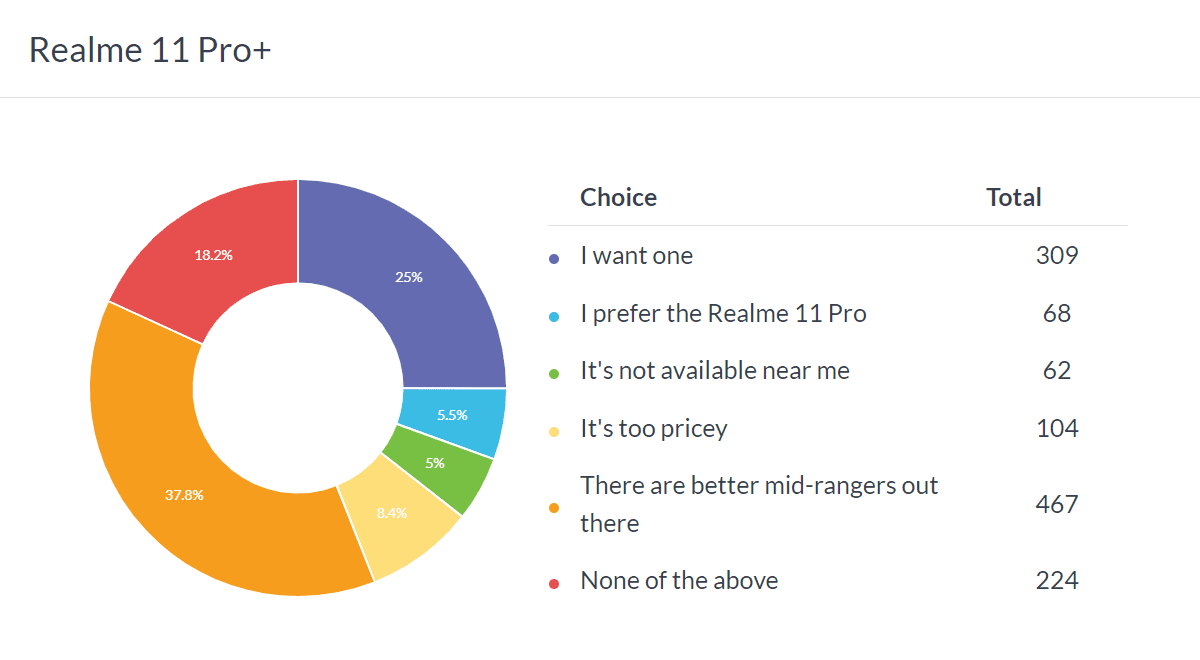The image size is (1200, 660).
Task: Click blue legend dot for Realme 11 Pro
Action: pos(554,316)
